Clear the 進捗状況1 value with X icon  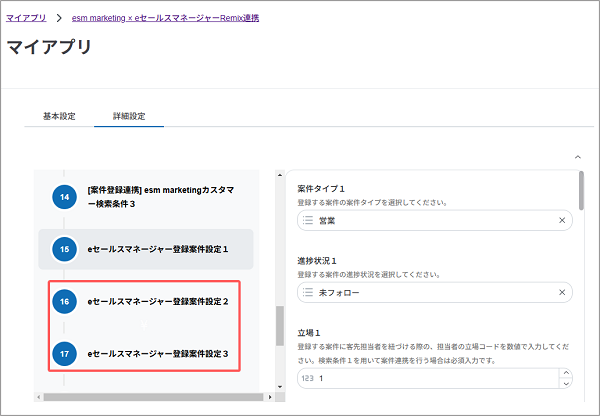[561, 293]
